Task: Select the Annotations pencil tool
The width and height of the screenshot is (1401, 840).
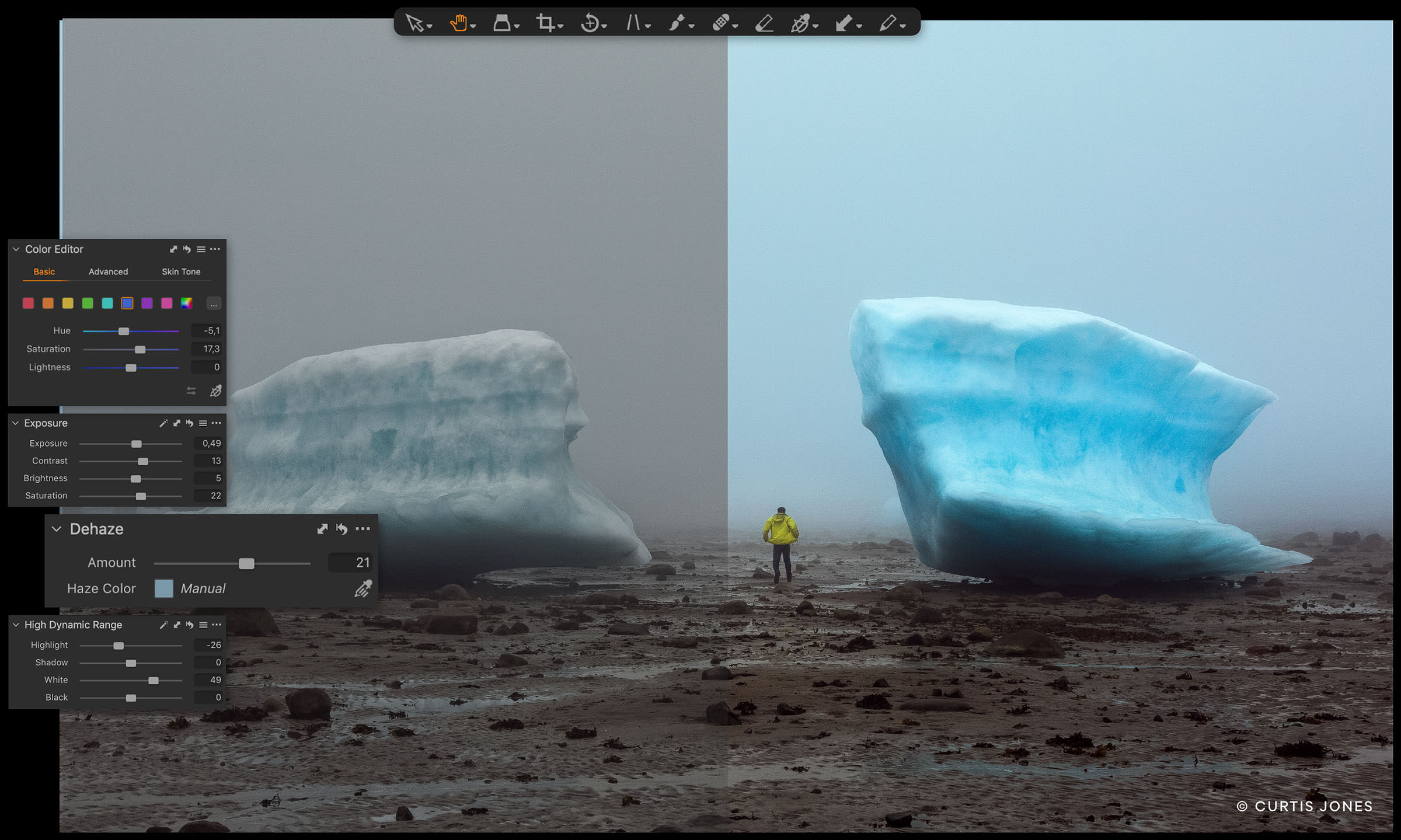Action: [888, 23]
